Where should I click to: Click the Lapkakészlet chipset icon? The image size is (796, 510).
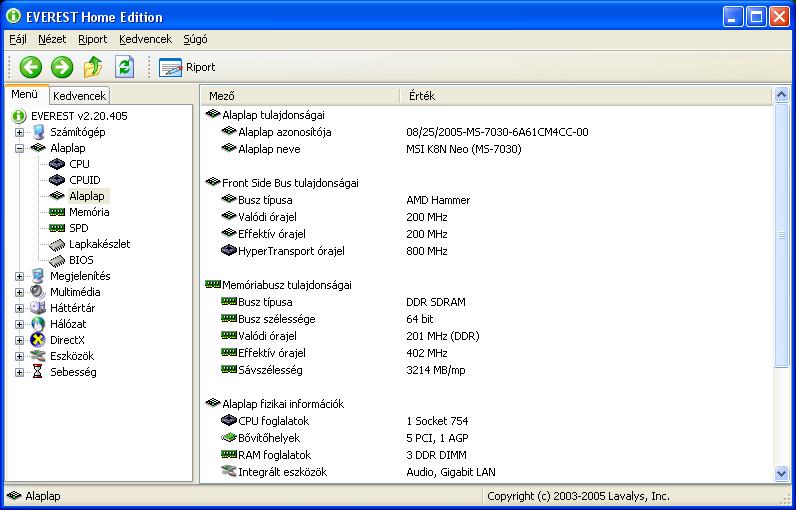pos(57,245)
